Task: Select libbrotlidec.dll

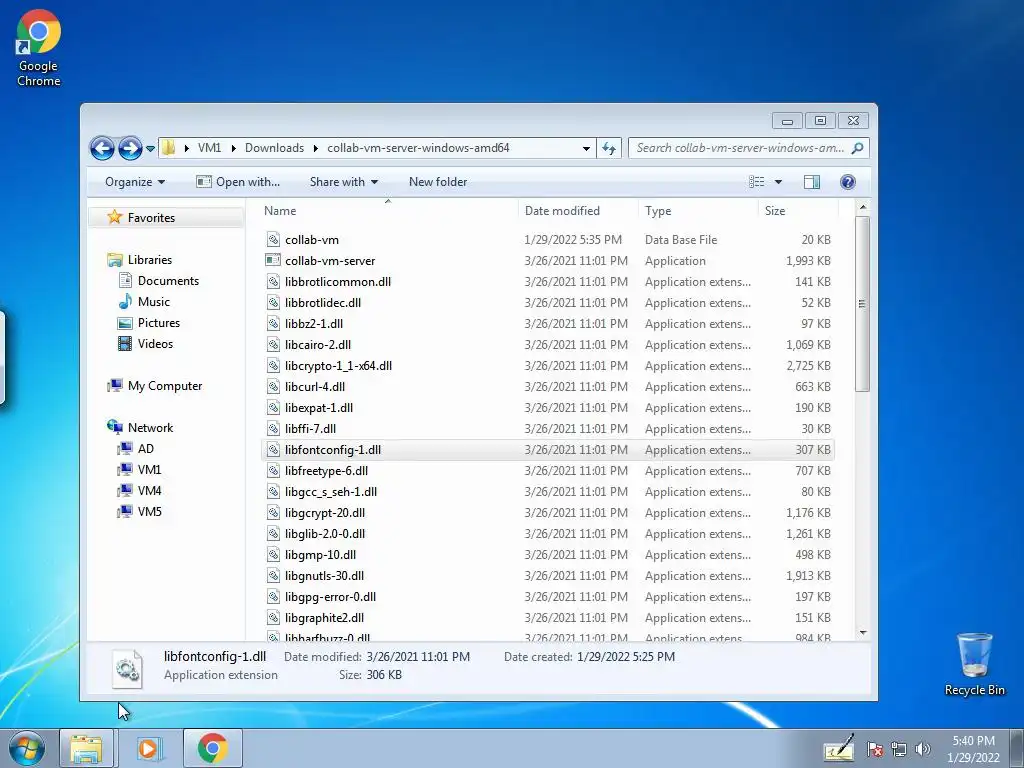Action: pyautogui.click(x=547, y=302)
